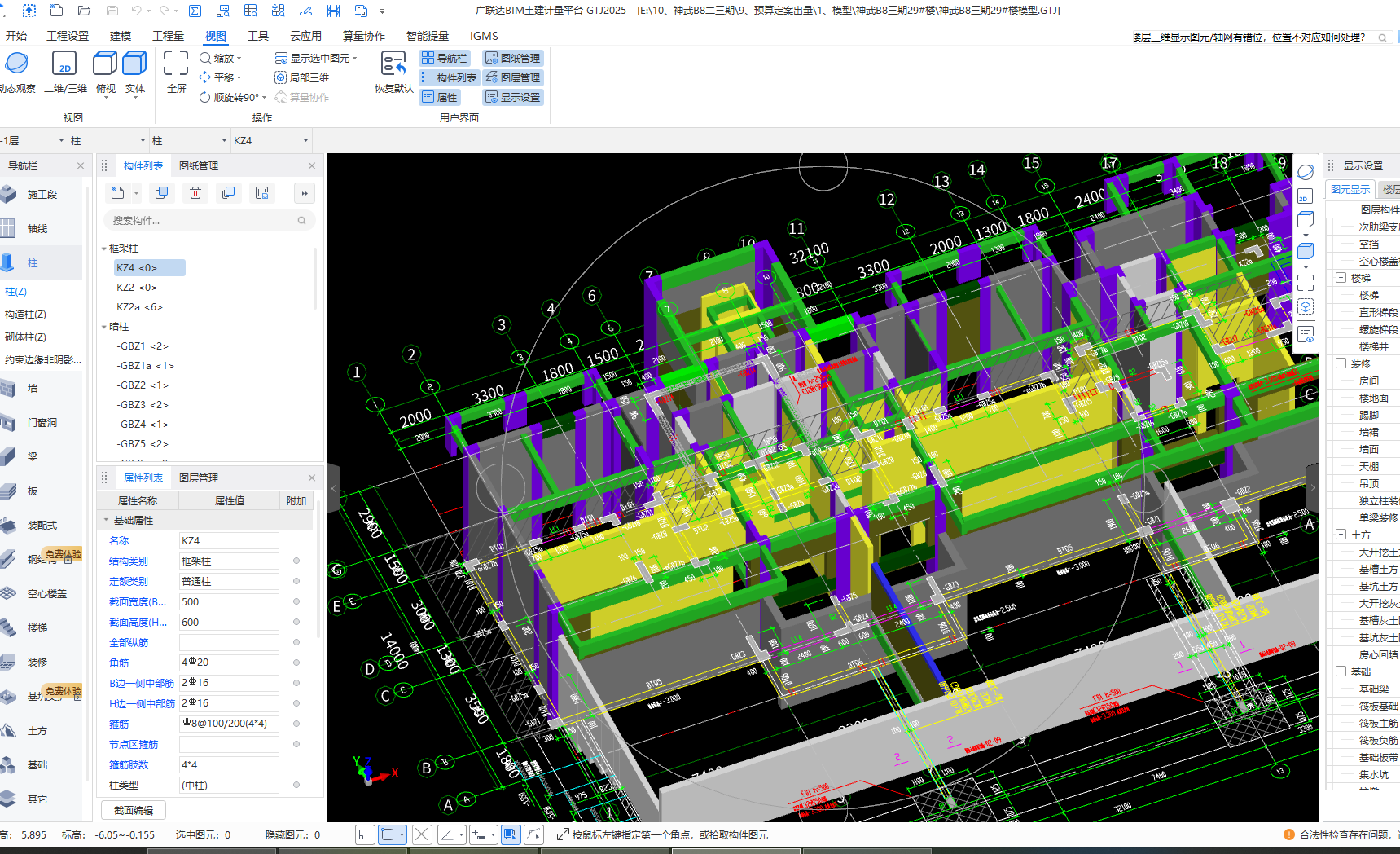Switch view with 二维/三维 icon
Viewport: 1400px width, 854px height.
[64, 64]
